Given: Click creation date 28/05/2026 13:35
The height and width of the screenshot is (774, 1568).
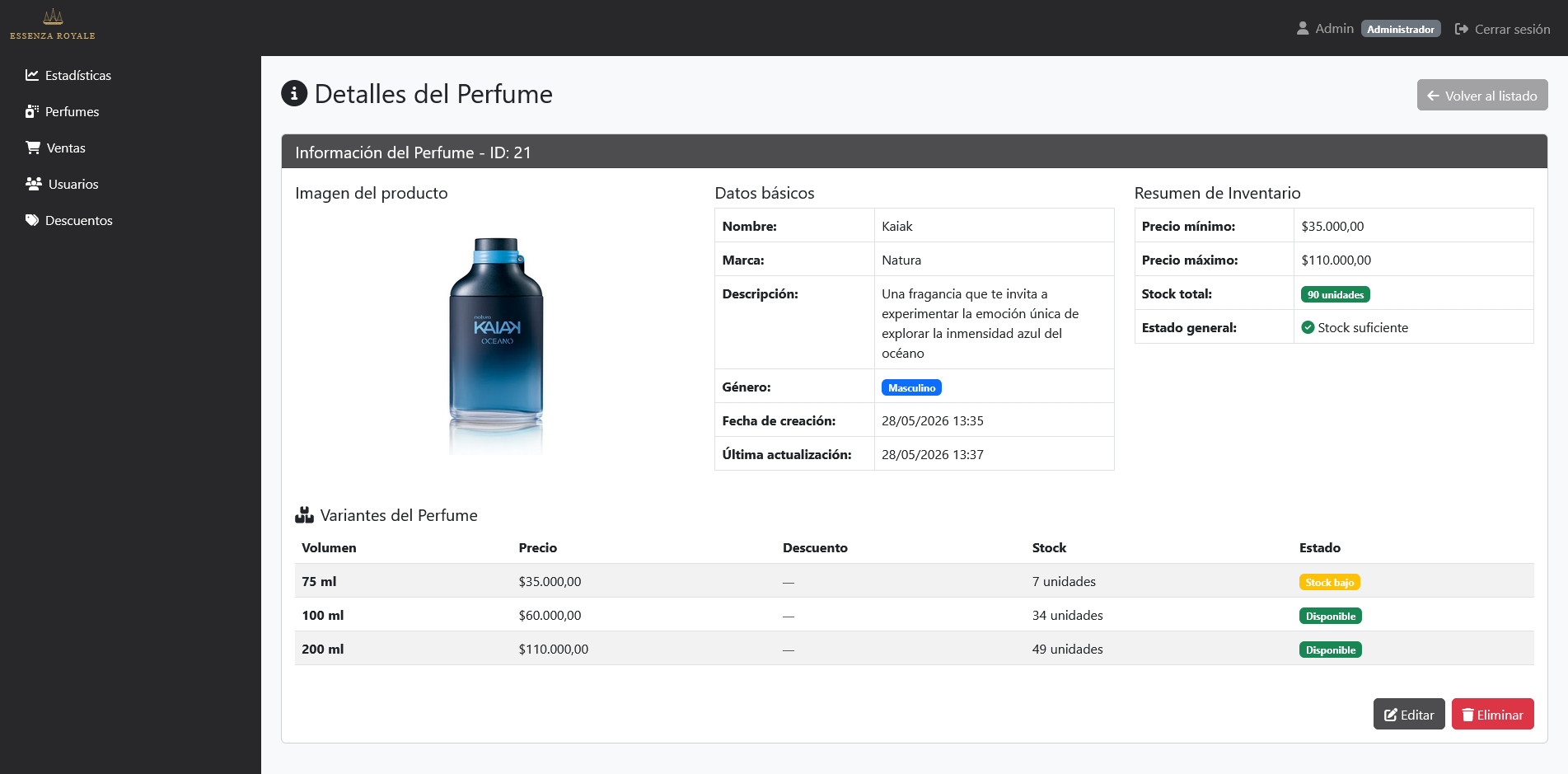Looking at the screenshot, I should point(933,420).
